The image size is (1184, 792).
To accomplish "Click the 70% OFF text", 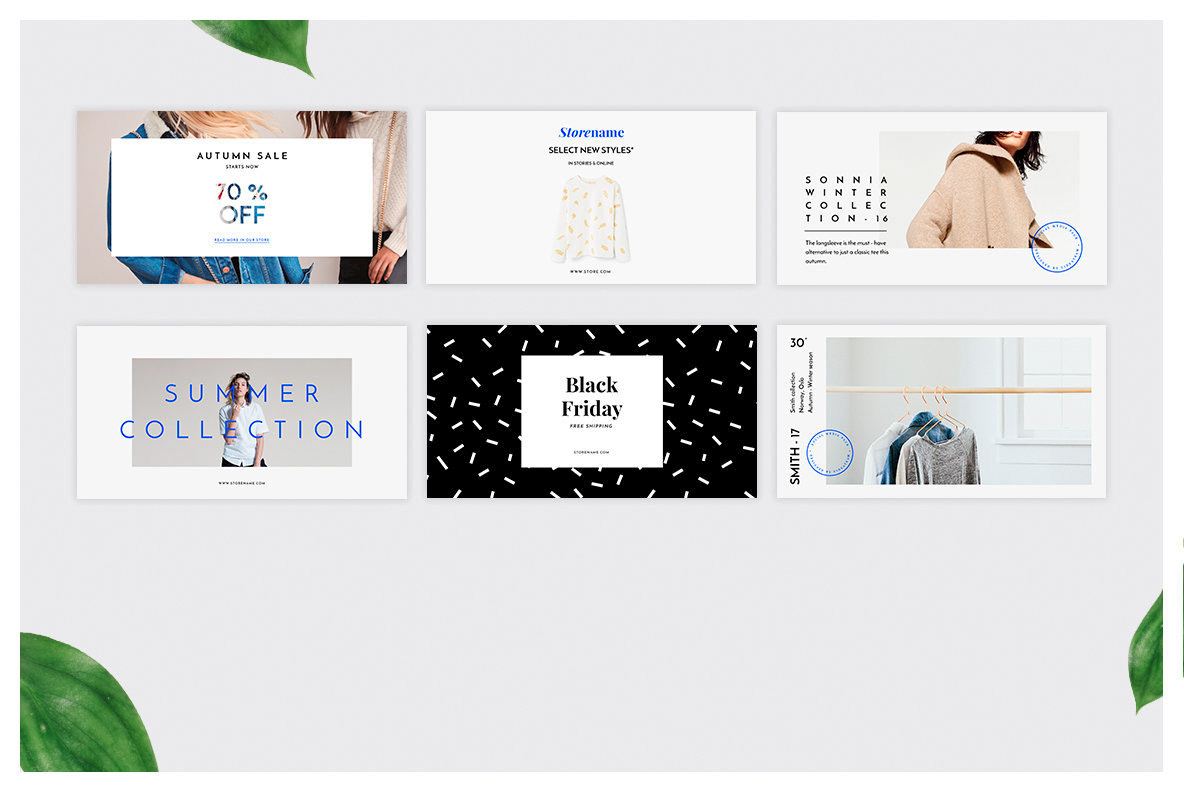I will (242, 203).
